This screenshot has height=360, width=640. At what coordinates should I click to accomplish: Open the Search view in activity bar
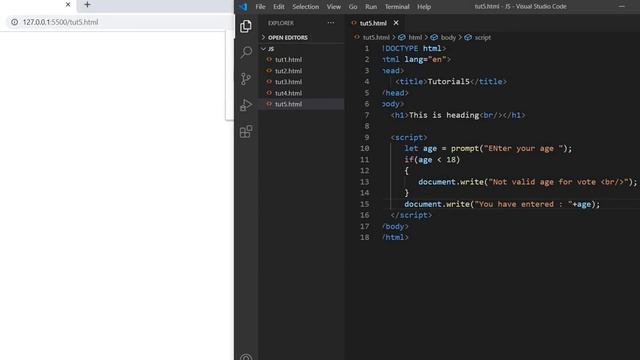pos(246,52)
